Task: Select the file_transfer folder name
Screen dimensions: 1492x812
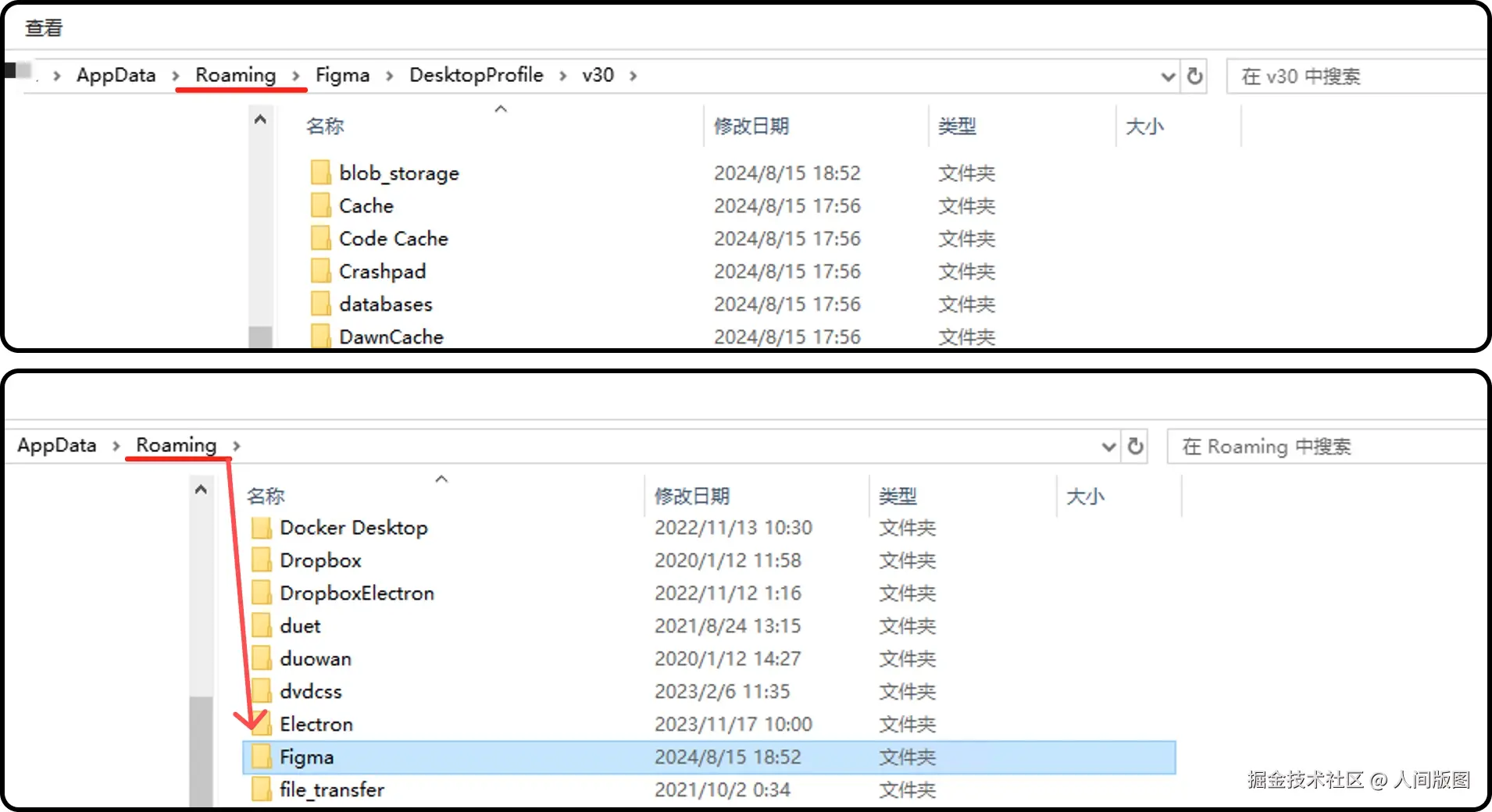Action: click(332, 790)
